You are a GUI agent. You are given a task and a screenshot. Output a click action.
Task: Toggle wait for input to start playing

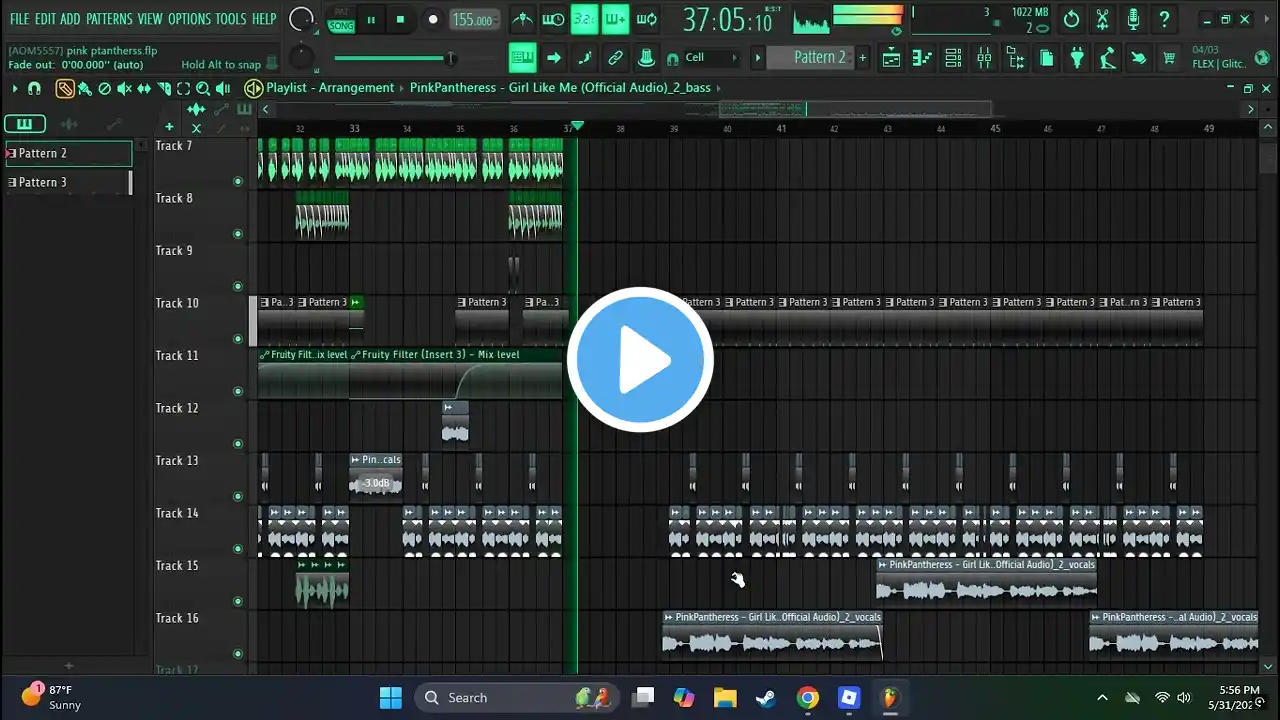(x=553, y=19)
